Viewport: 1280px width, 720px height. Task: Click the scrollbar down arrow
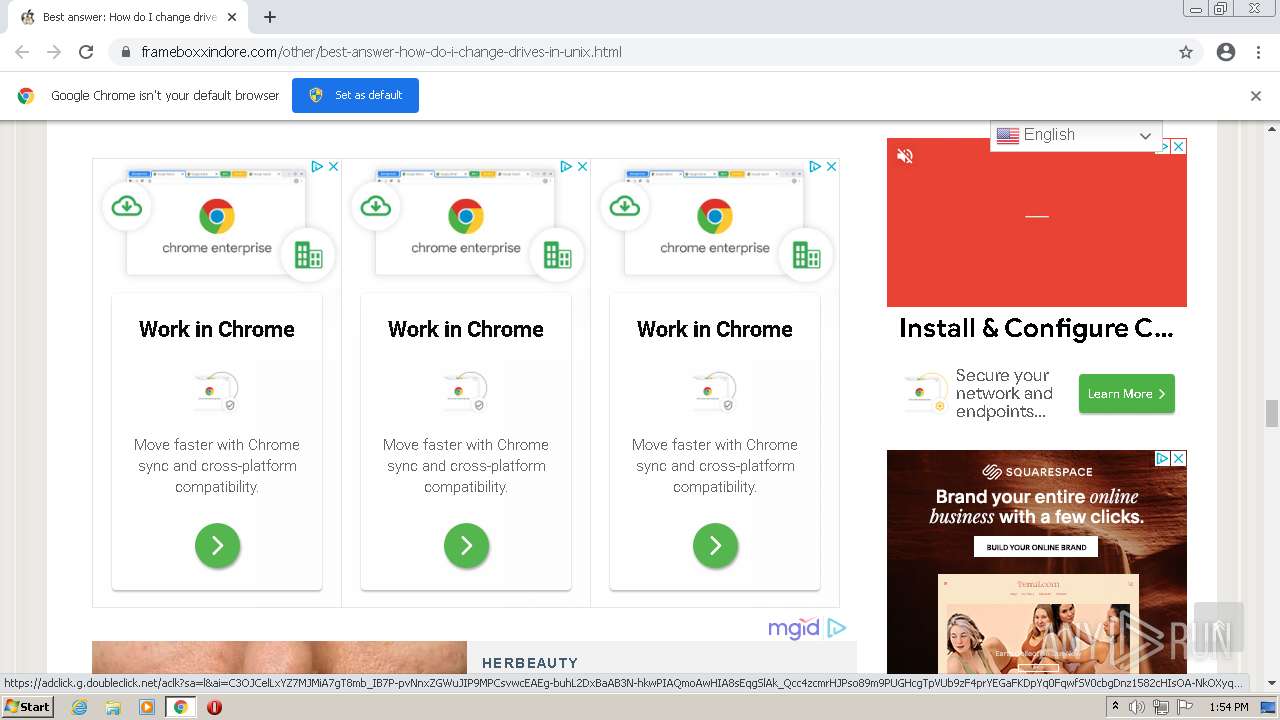1272,684
